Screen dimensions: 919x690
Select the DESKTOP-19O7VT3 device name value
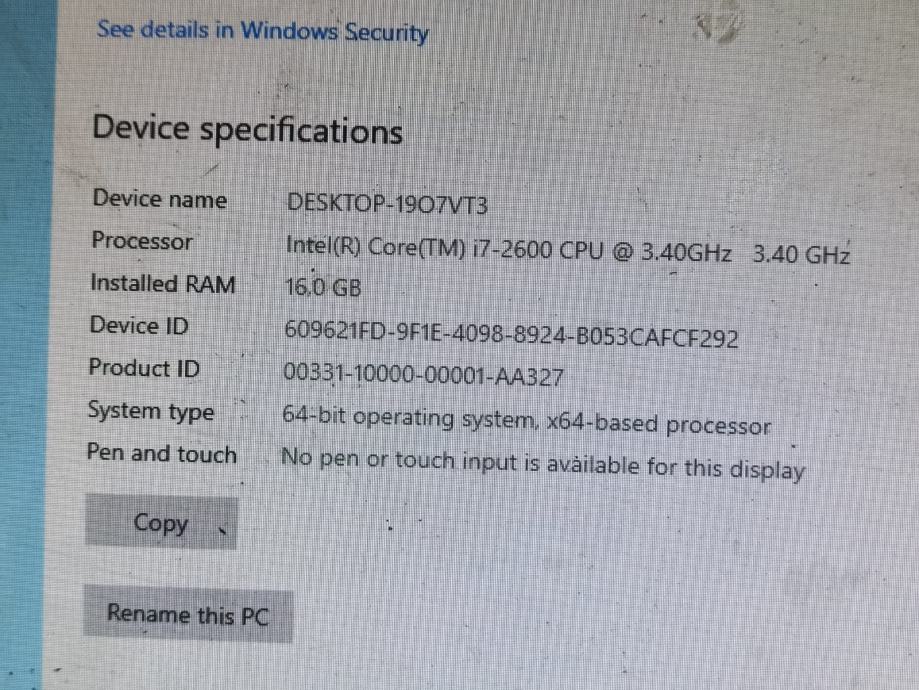point(387,204)
